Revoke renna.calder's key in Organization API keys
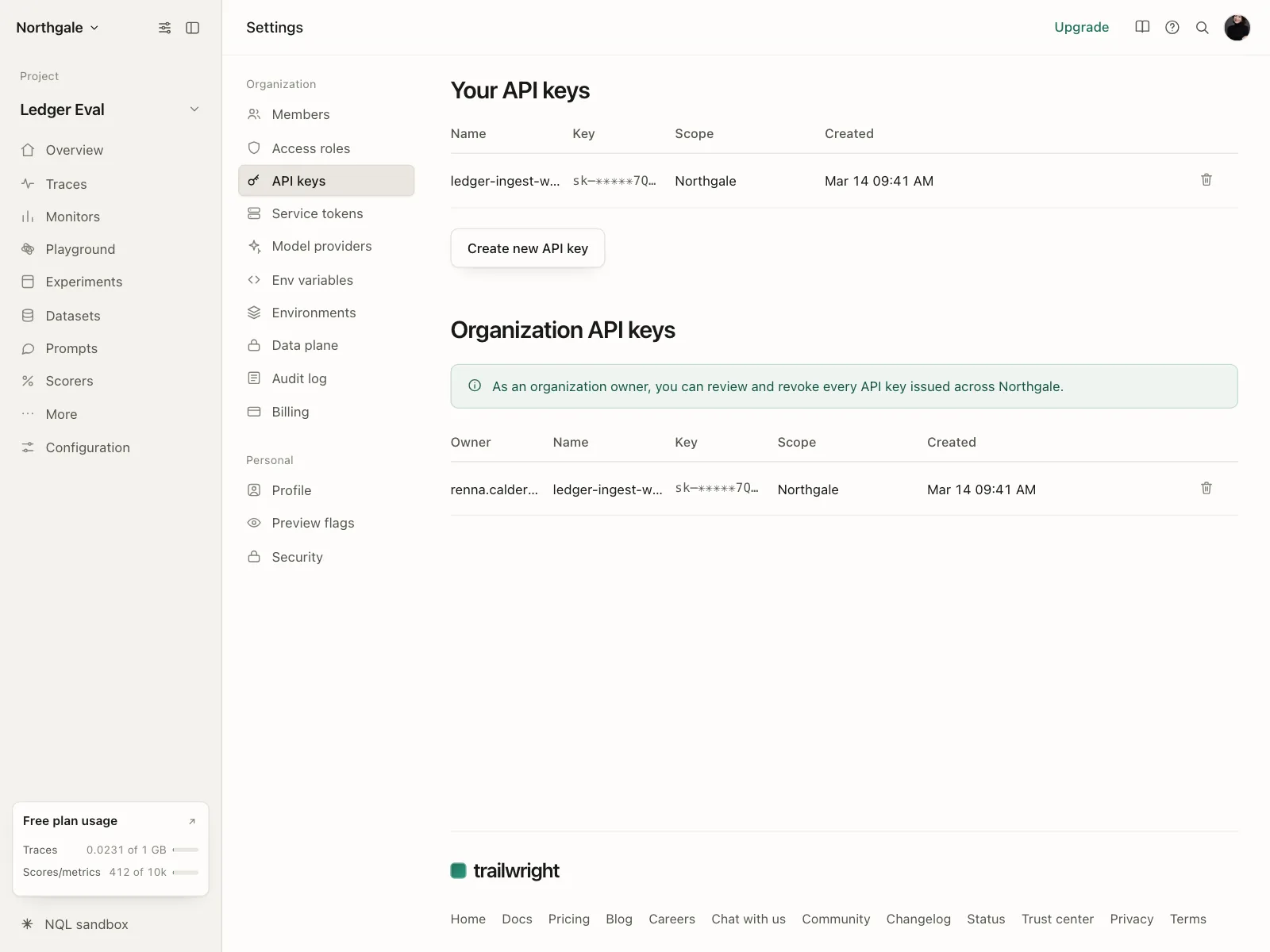 (x=1206, y=489)
